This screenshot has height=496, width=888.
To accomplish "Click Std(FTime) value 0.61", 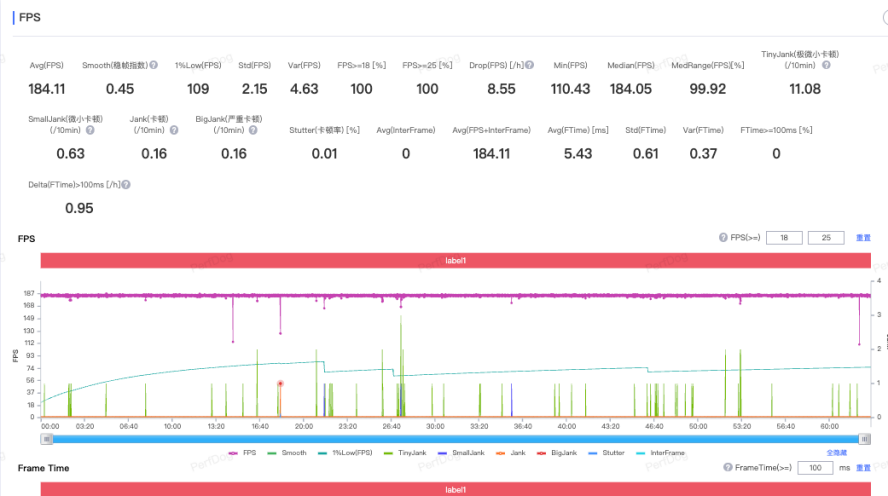I will (x=646, y=153).
